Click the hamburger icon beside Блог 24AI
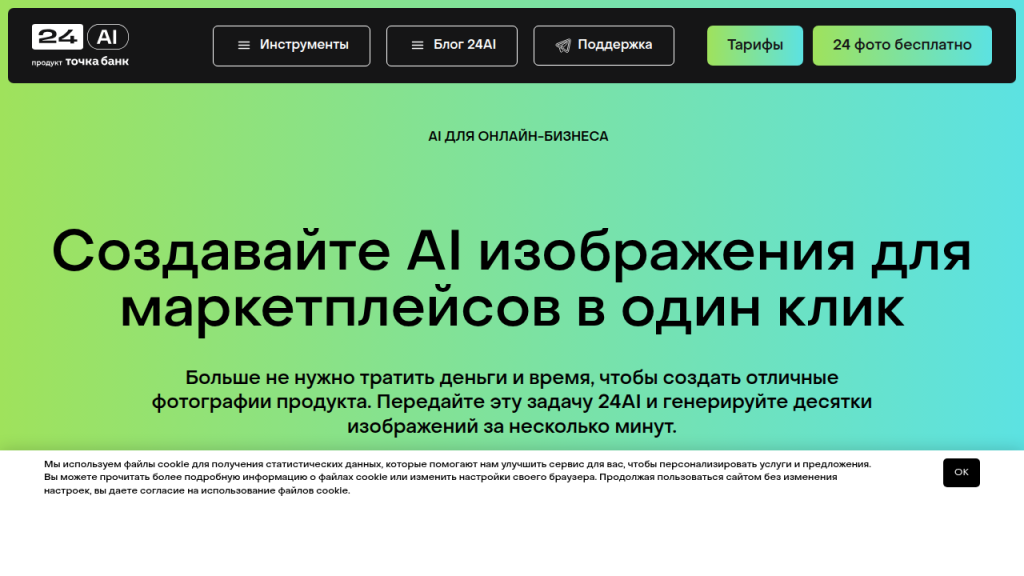 [419, 45]
